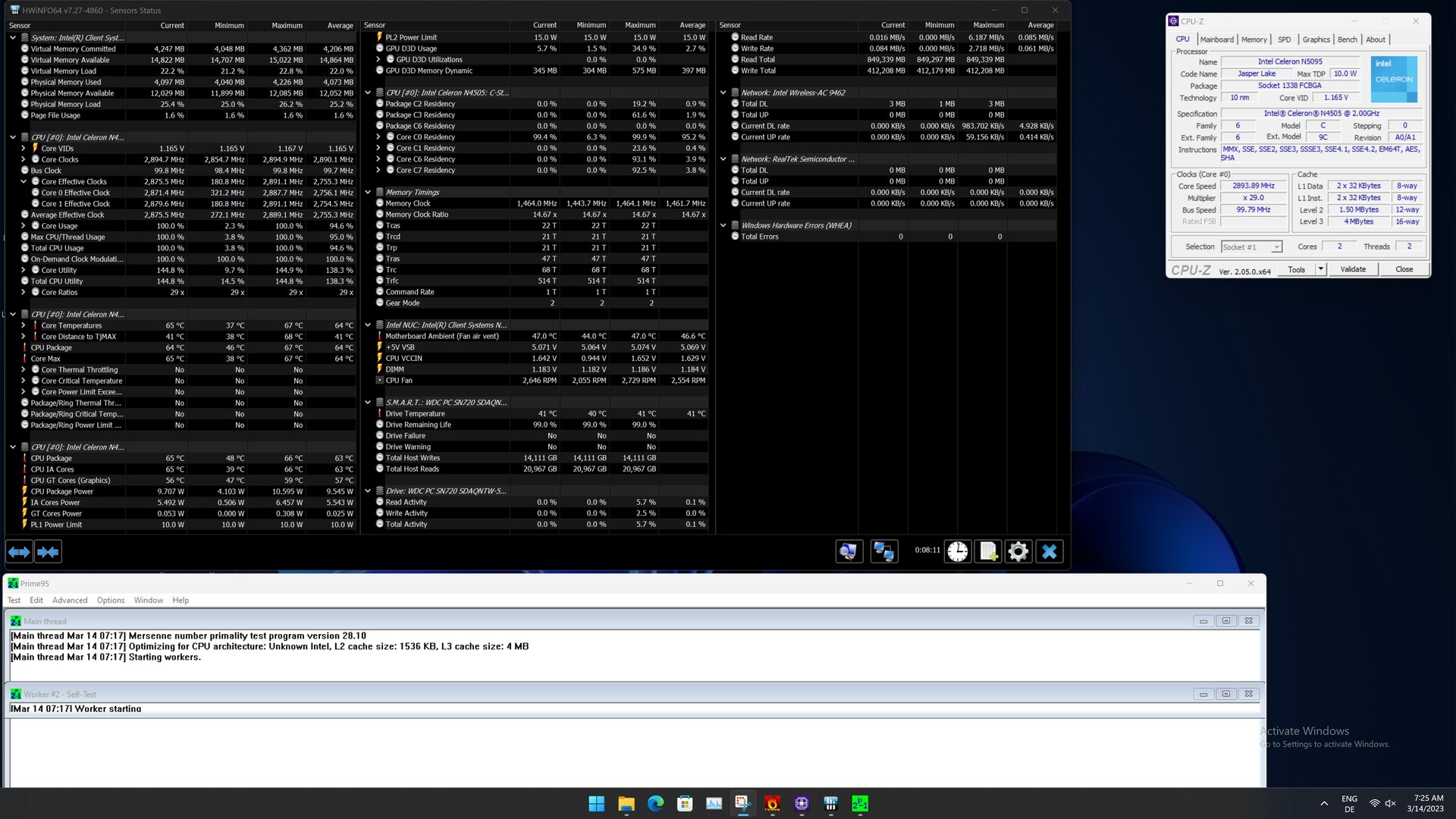The image size is (1456, 819).
Task: Launch Microsoft Edge from the taskbar
Action: coord(655,804)
